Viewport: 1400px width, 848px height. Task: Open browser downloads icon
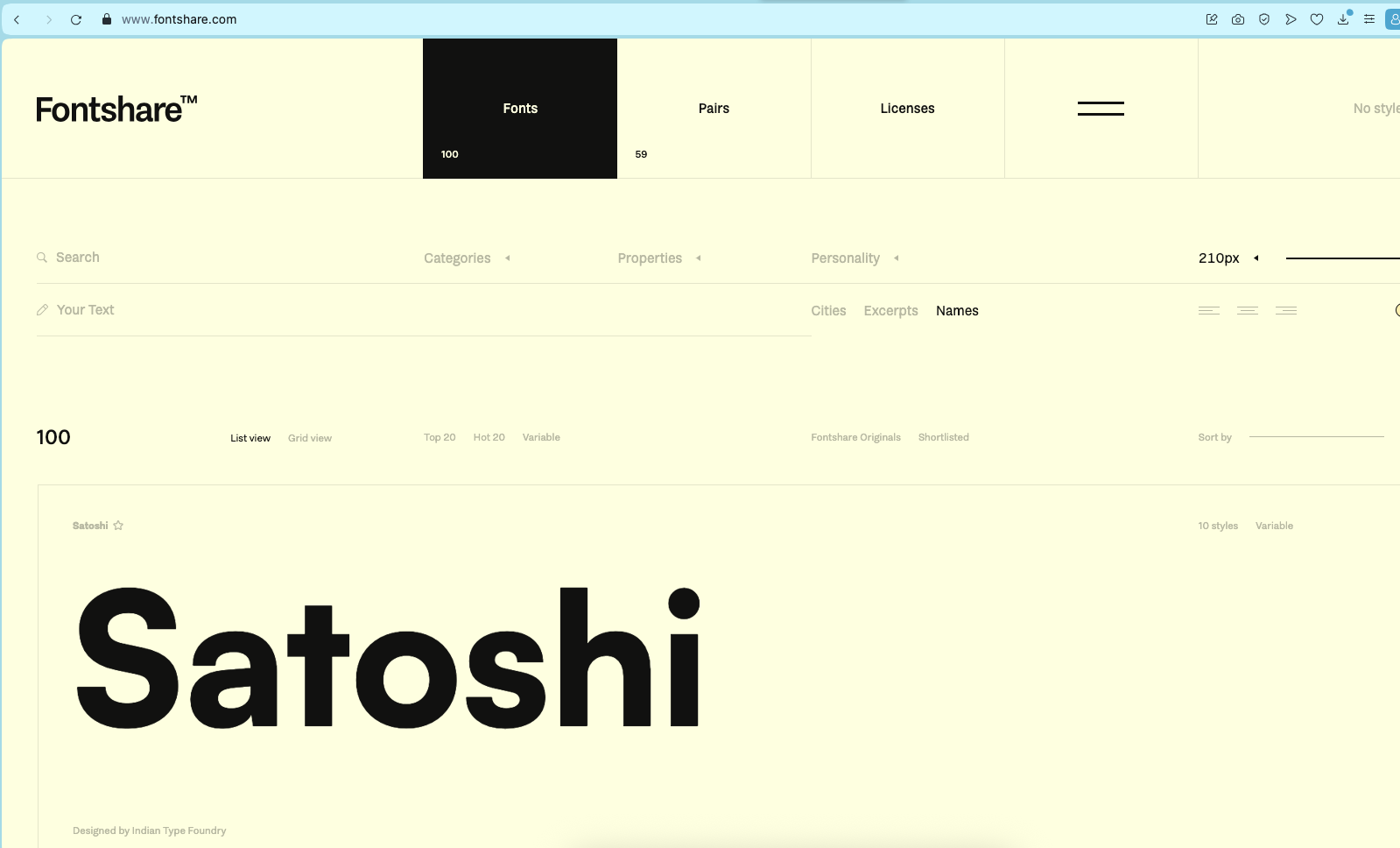click(1343, 19)
